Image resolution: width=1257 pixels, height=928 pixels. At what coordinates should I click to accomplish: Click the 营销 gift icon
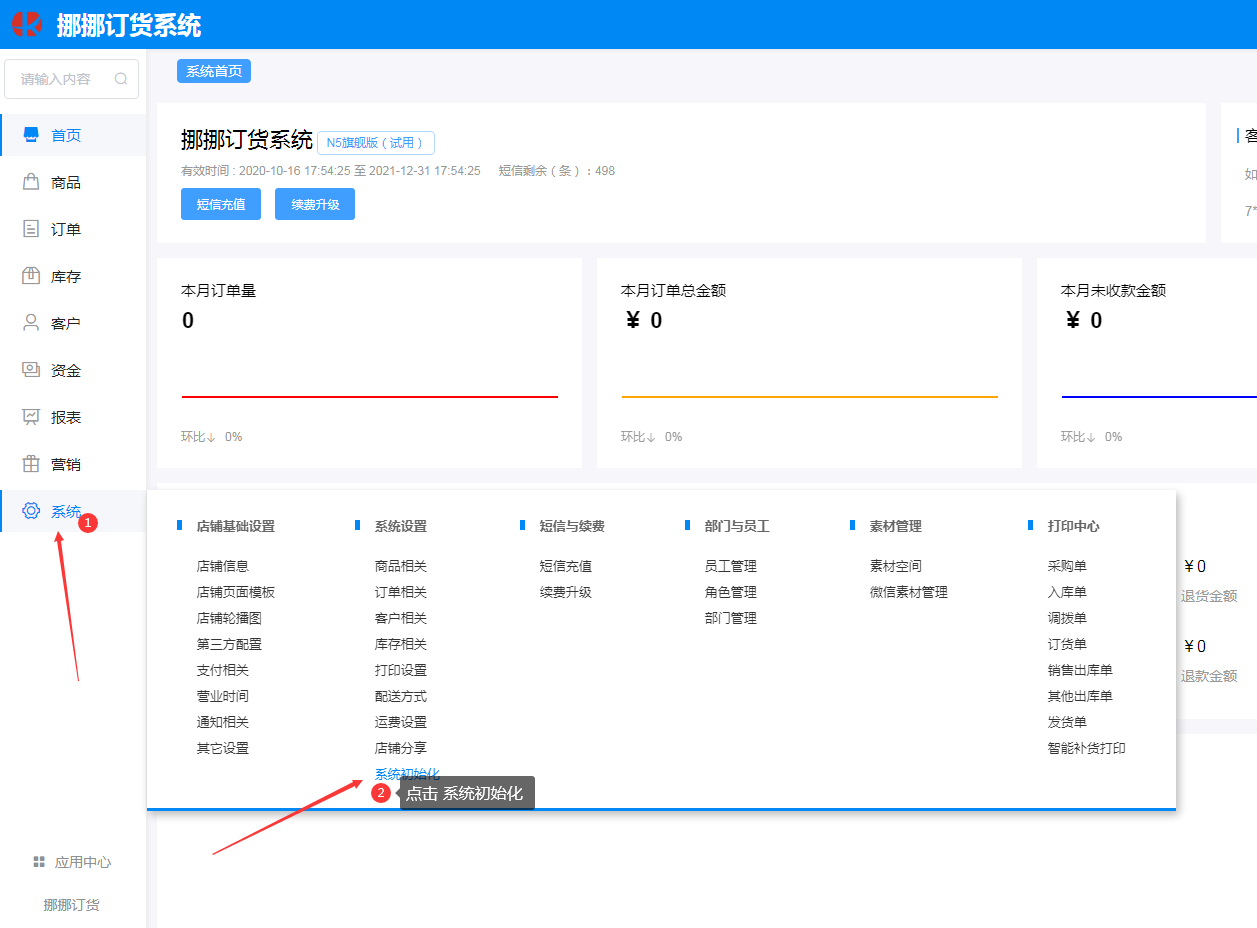pos(31,464)
